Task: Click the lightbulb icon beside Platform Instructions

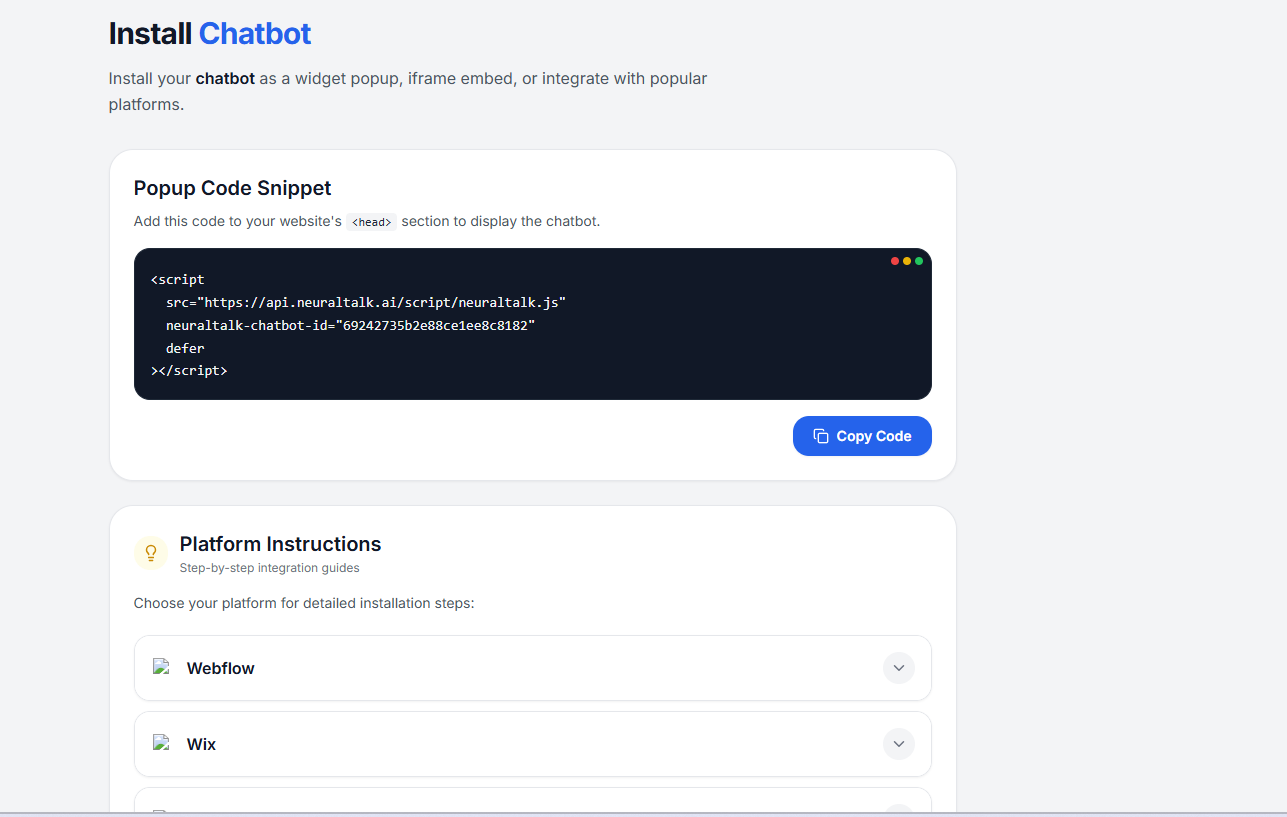Action: 150,552
